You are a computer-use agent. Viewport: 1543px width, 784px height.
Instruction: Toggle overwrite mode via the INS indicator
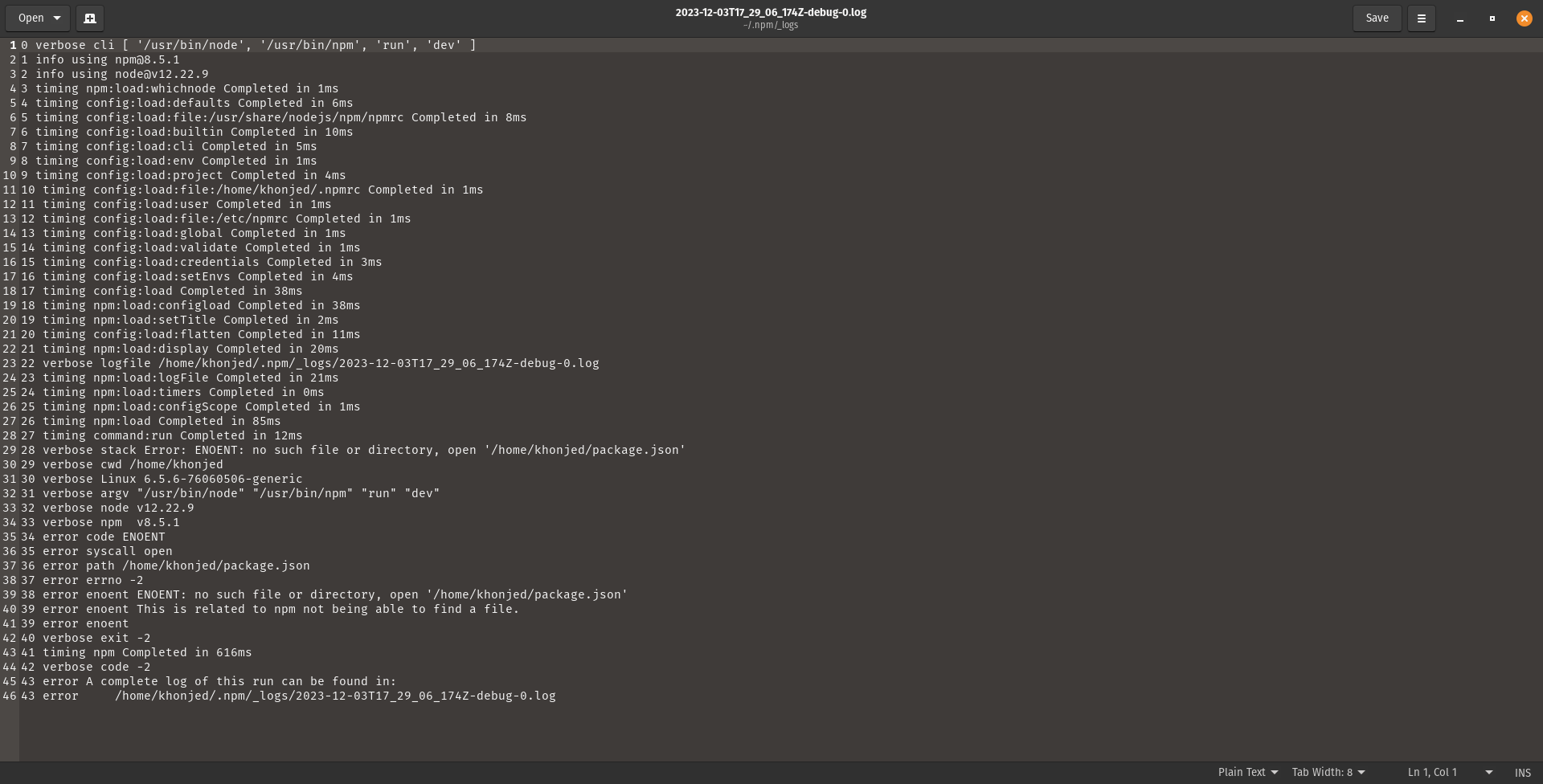(x=1525, y=772)
